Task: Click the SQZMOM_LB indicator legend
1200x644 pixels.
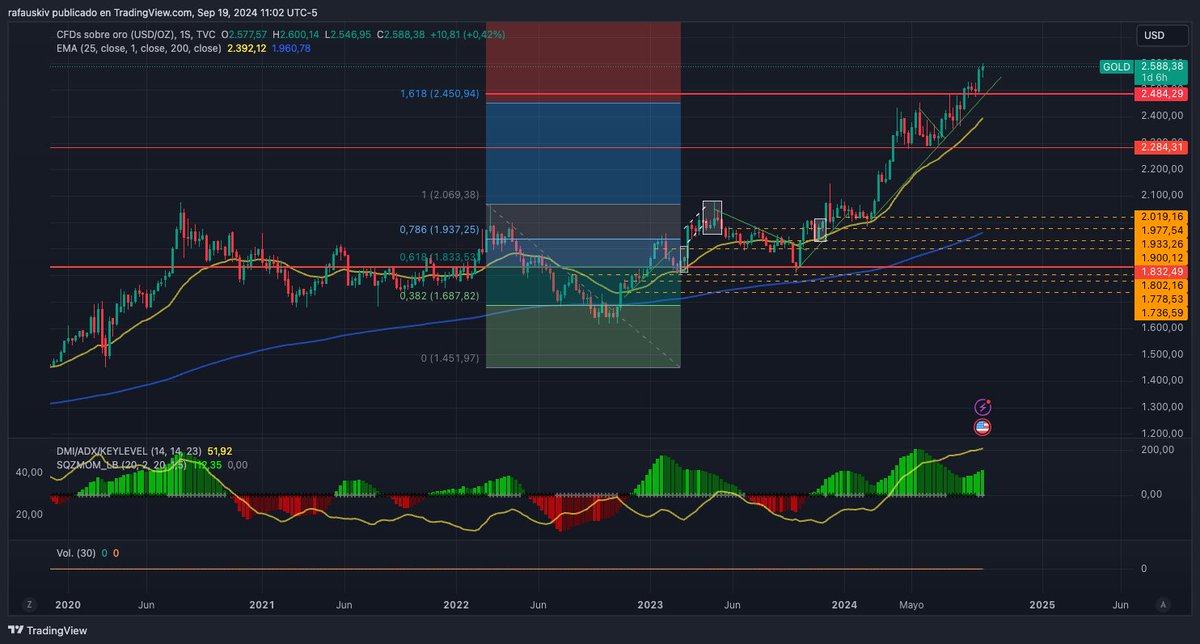Action: tap(121, 465)
